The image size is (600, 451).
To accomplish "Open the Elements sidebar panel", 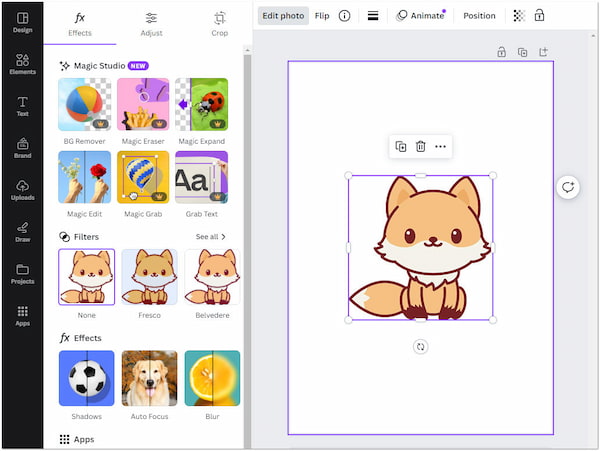I will click(23, 64).
